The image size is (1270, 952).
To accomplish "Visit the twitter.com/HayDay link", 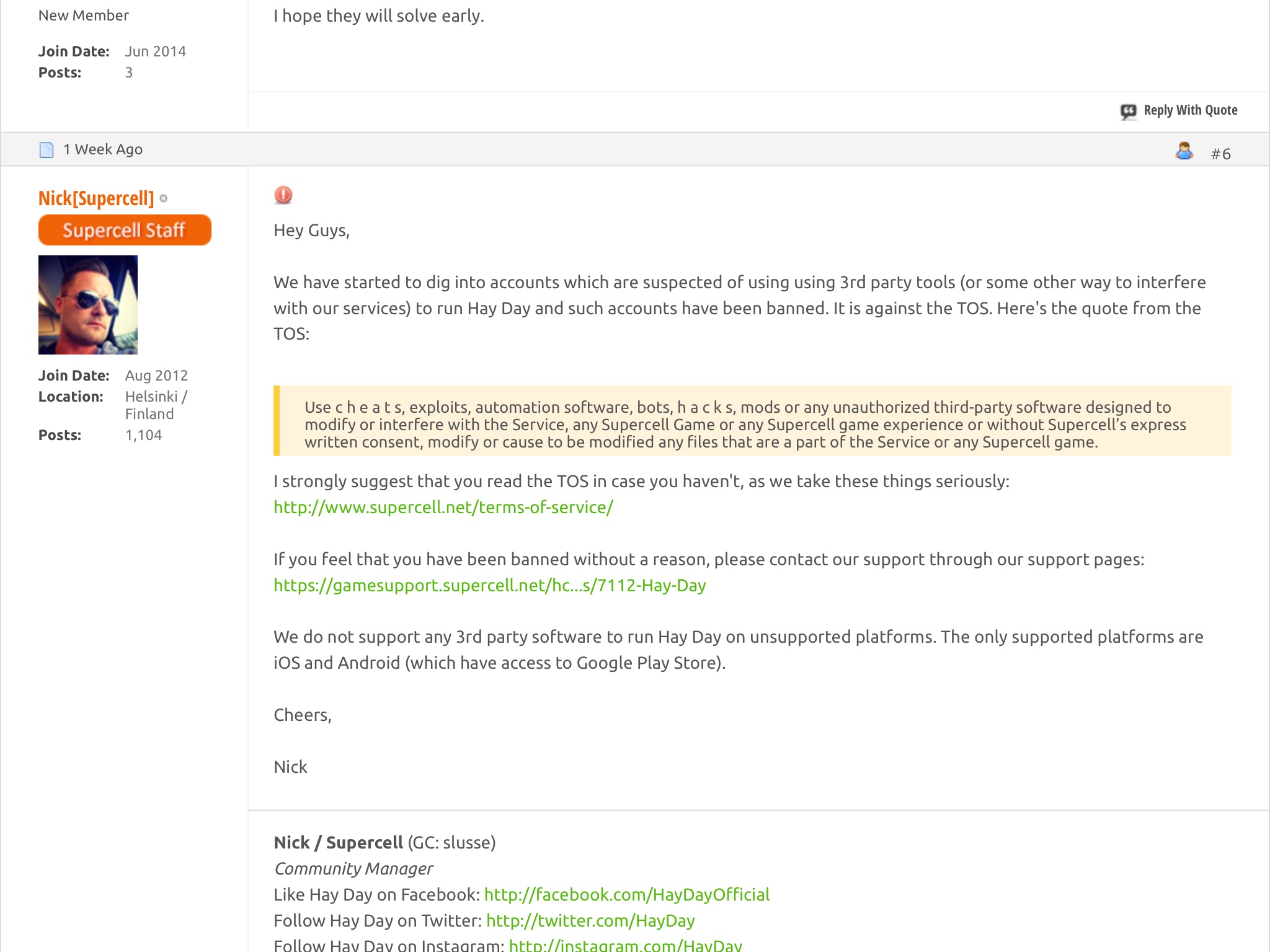I will point(590,921).
